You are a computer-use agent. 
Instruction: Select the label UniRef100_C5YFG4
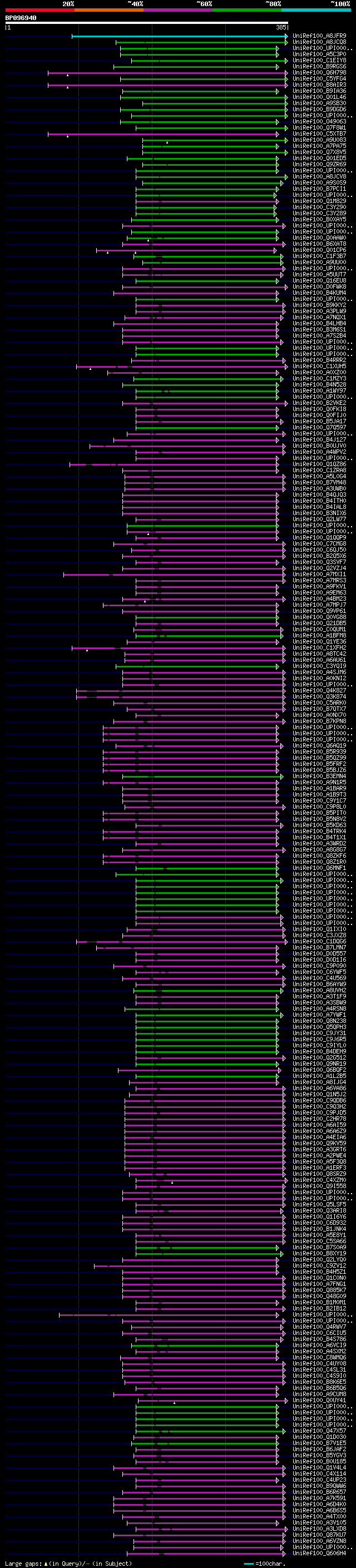(319, 78)
